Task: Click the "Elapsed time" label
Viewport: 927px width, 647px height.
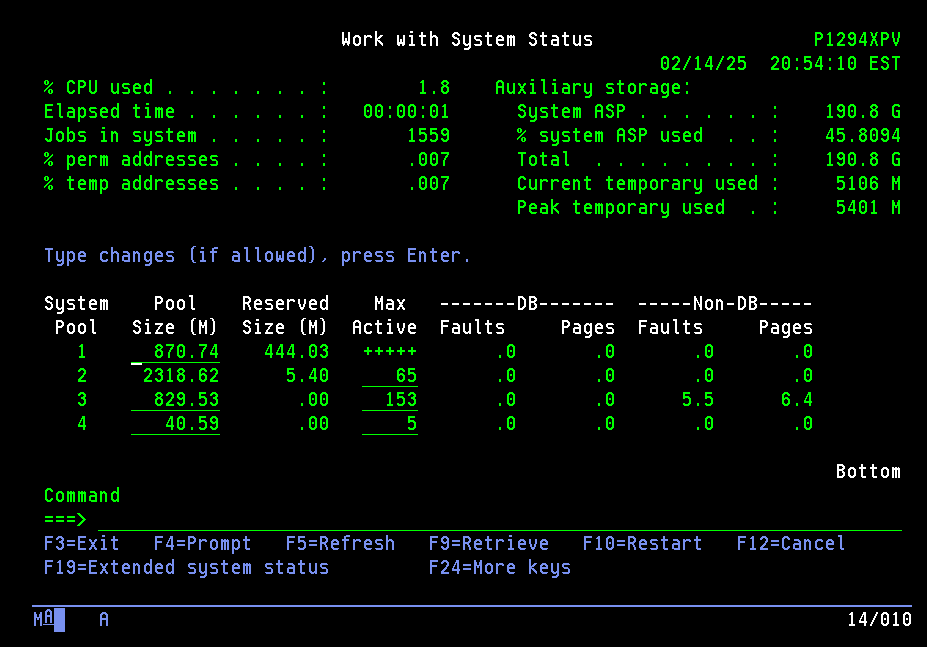Action: pos(109,112)
